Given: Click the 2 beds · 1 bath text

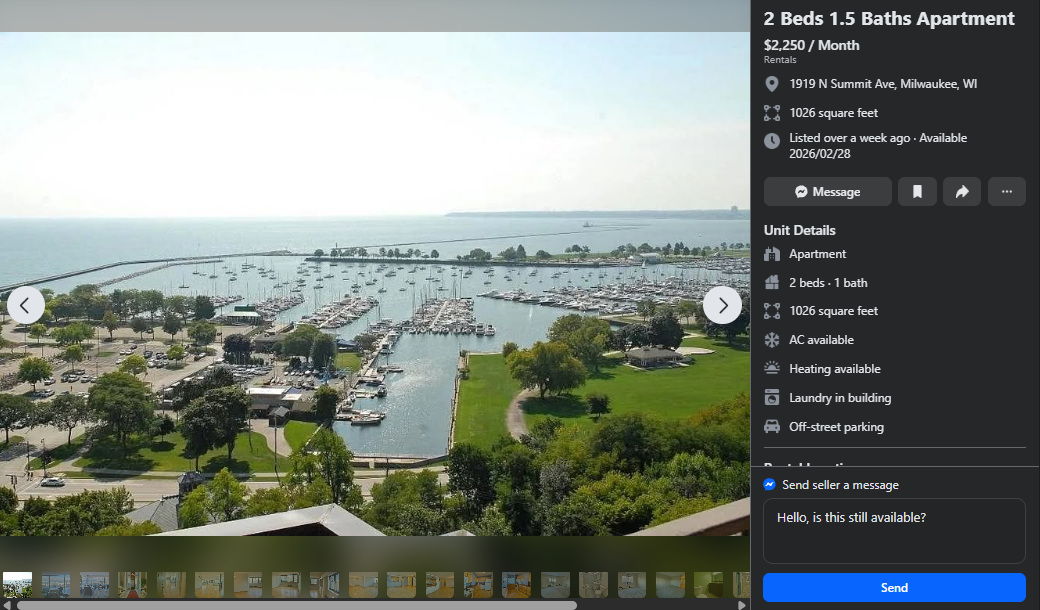Looking at the screenshot, I should coord(828,282).
